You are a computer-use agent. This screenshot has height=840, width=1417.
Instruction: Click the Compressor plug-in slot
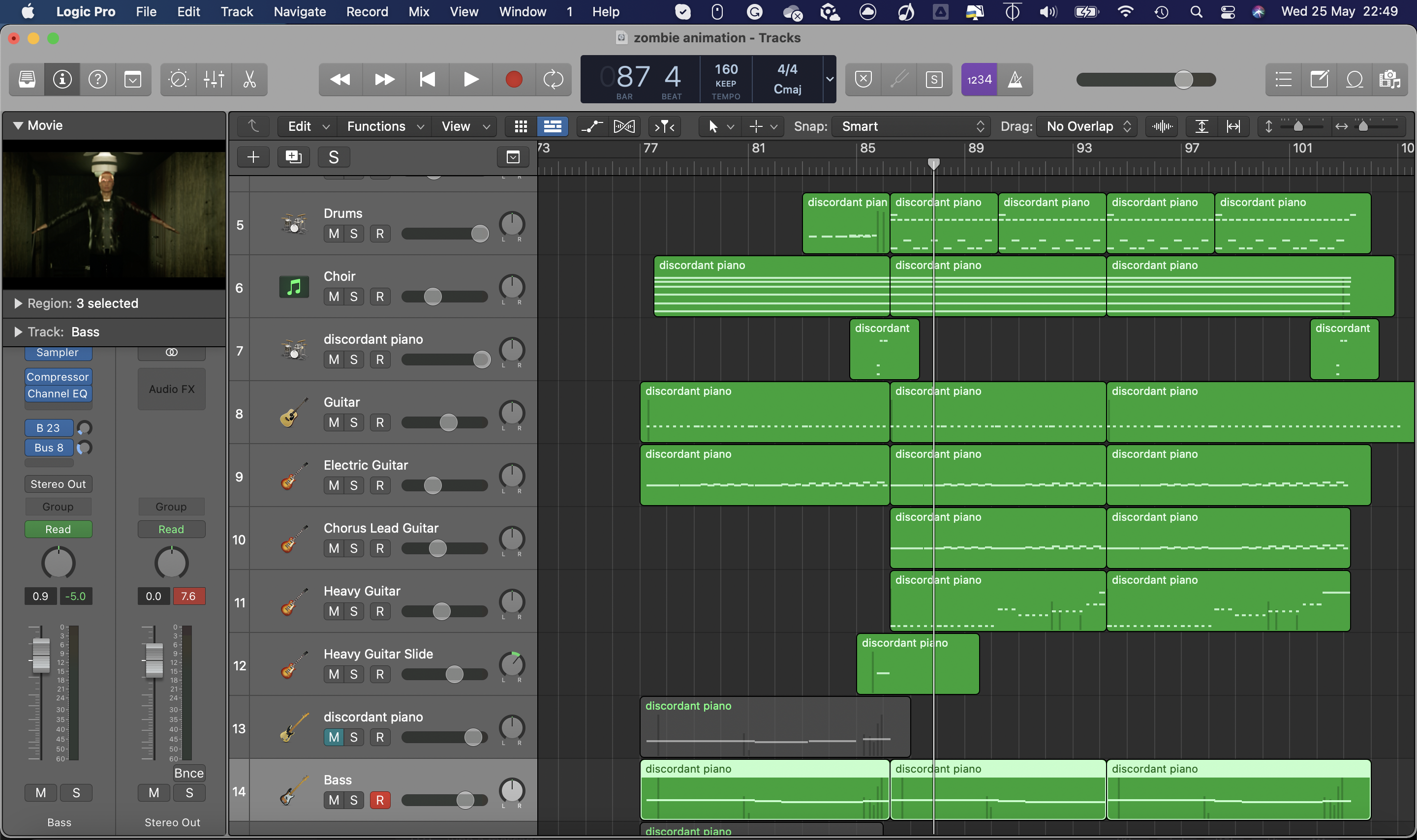click(58, 376)
